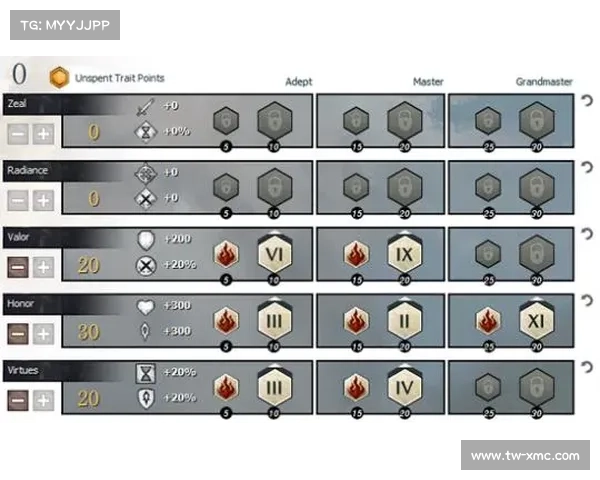The height and width of the screenshot is (480, 600).
Task: Click Virtues locked small slot at 25 points
Action: coord(488,387)
